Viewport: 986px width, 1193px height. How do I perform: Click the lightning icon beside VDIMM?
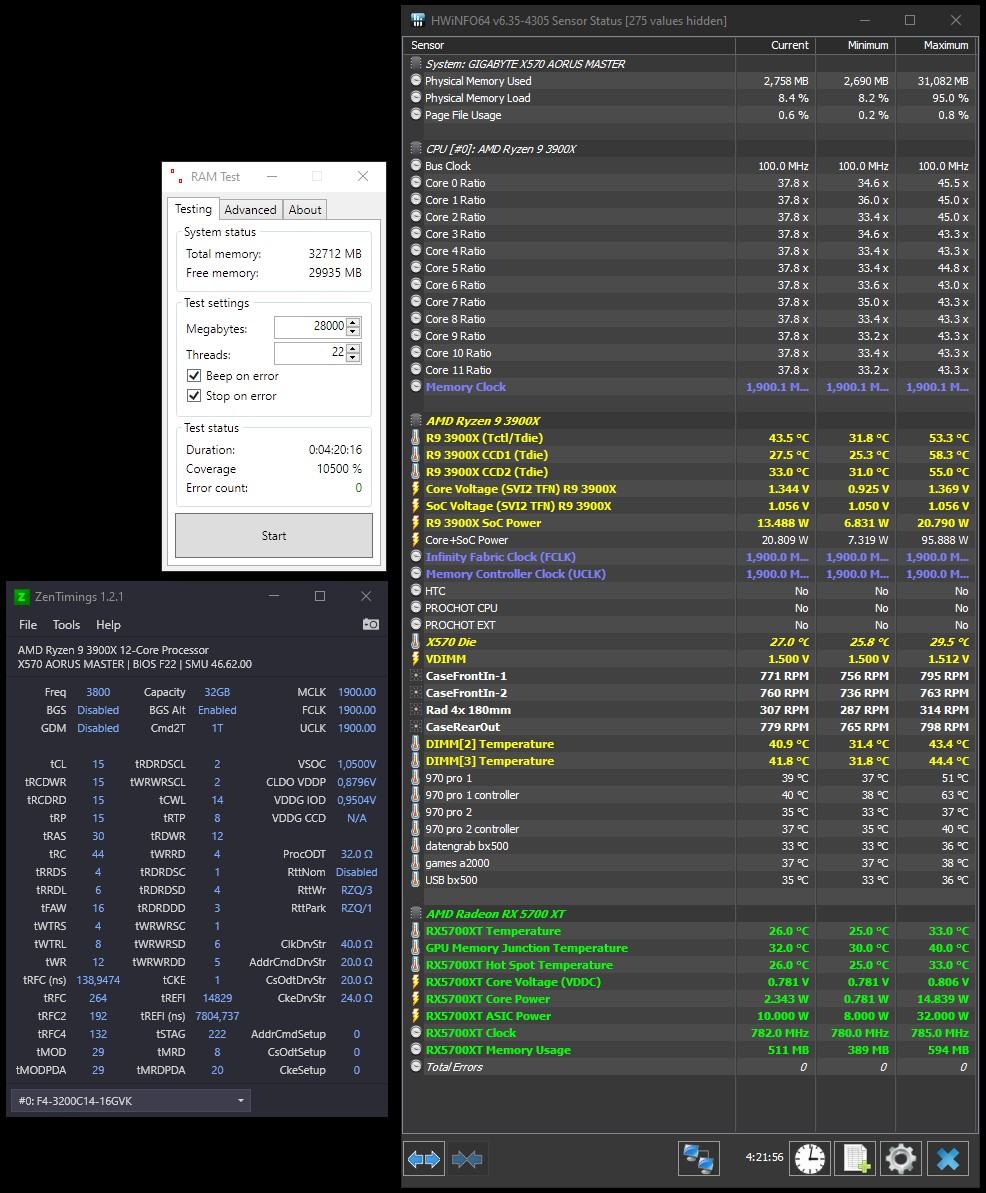pyautogui.click(x=415, y=659)
